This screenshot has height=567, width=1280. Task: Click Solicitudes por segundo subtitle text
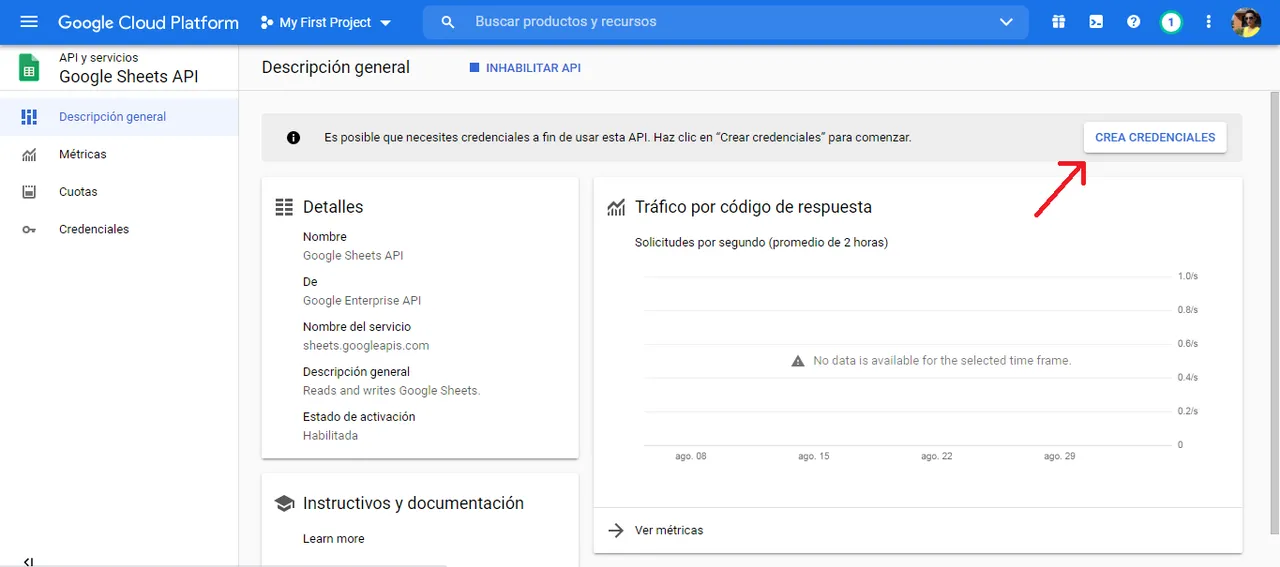tap(761, 243)
